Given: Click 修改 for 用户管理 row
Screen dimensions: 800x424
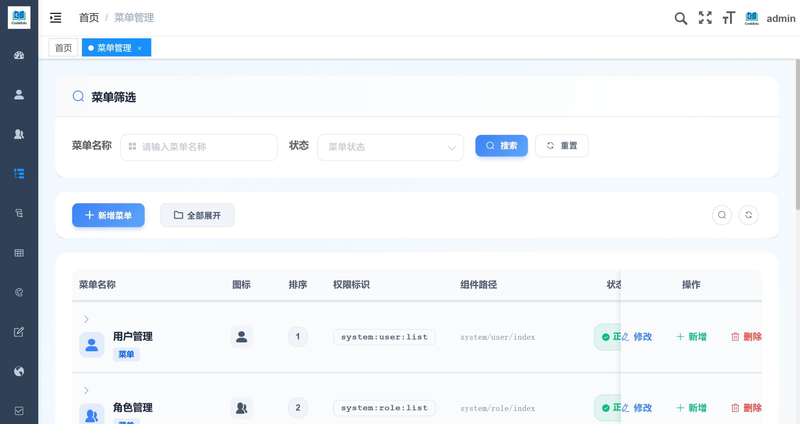Looking at the screenshot, I should [637, 337].
